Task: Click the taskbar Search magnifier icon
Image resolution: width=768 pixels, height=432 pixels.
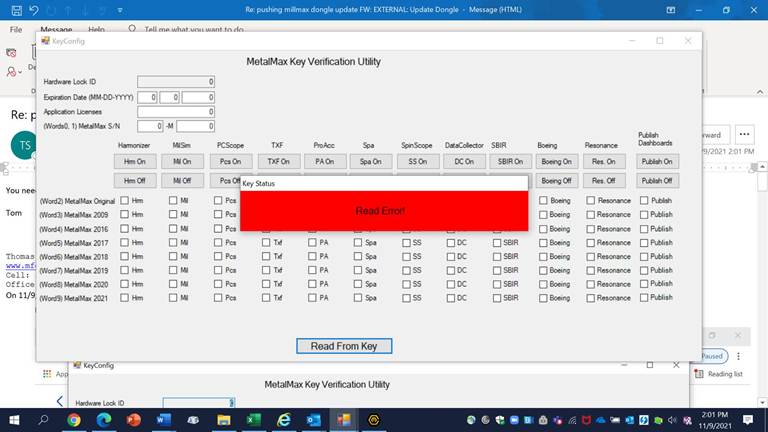Action: 44,420
